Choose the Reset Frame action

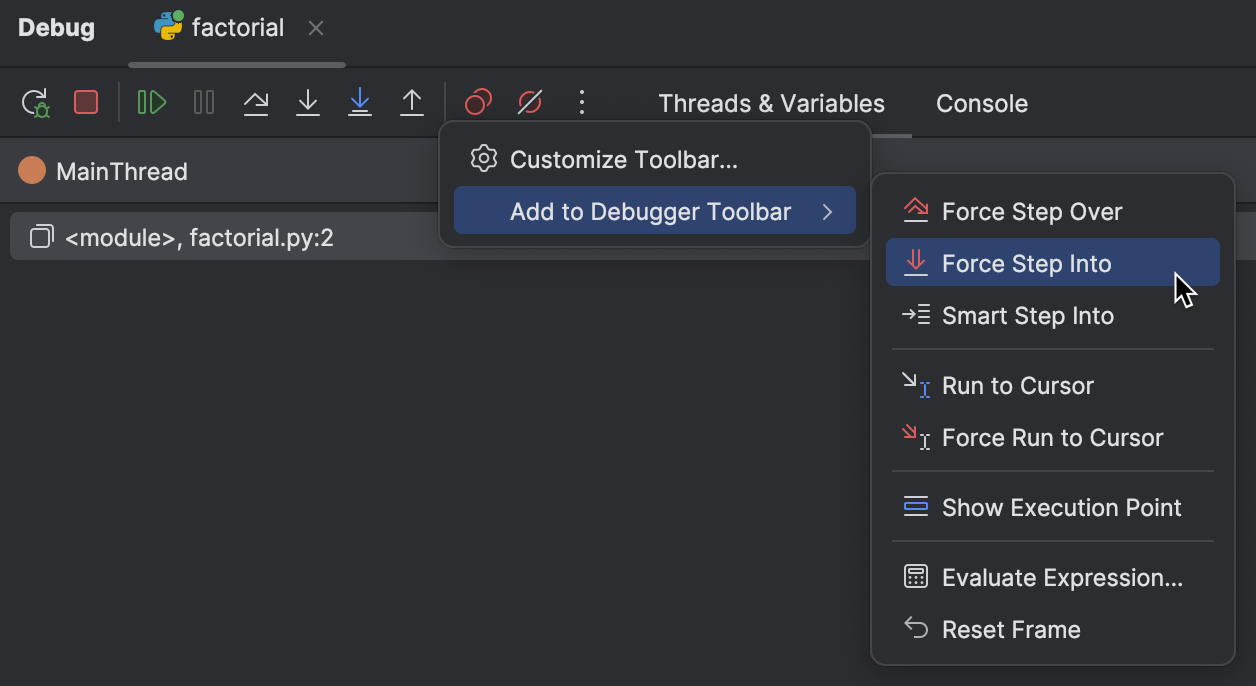[1010, 629]
